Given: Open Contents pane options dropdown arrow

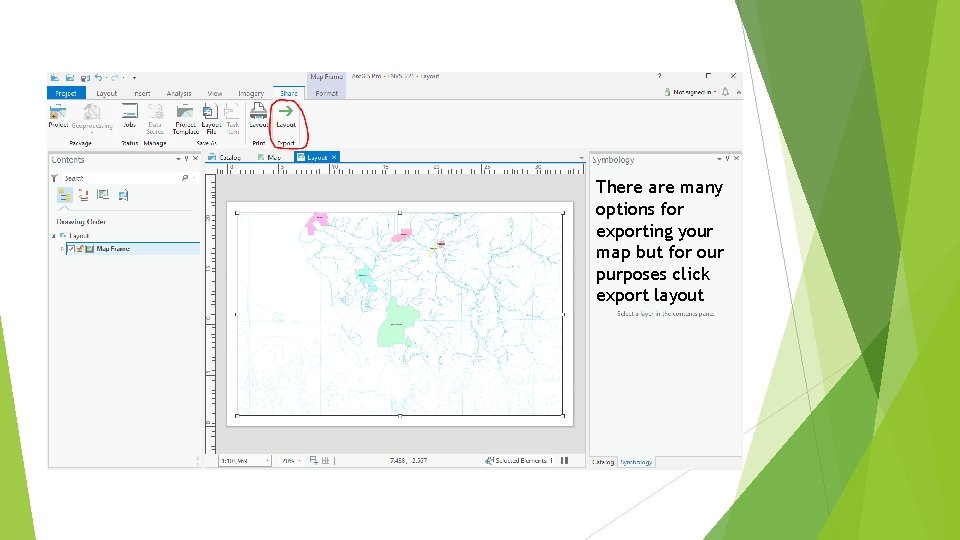Looking at the screenshot, I should (x=178, y=159).
